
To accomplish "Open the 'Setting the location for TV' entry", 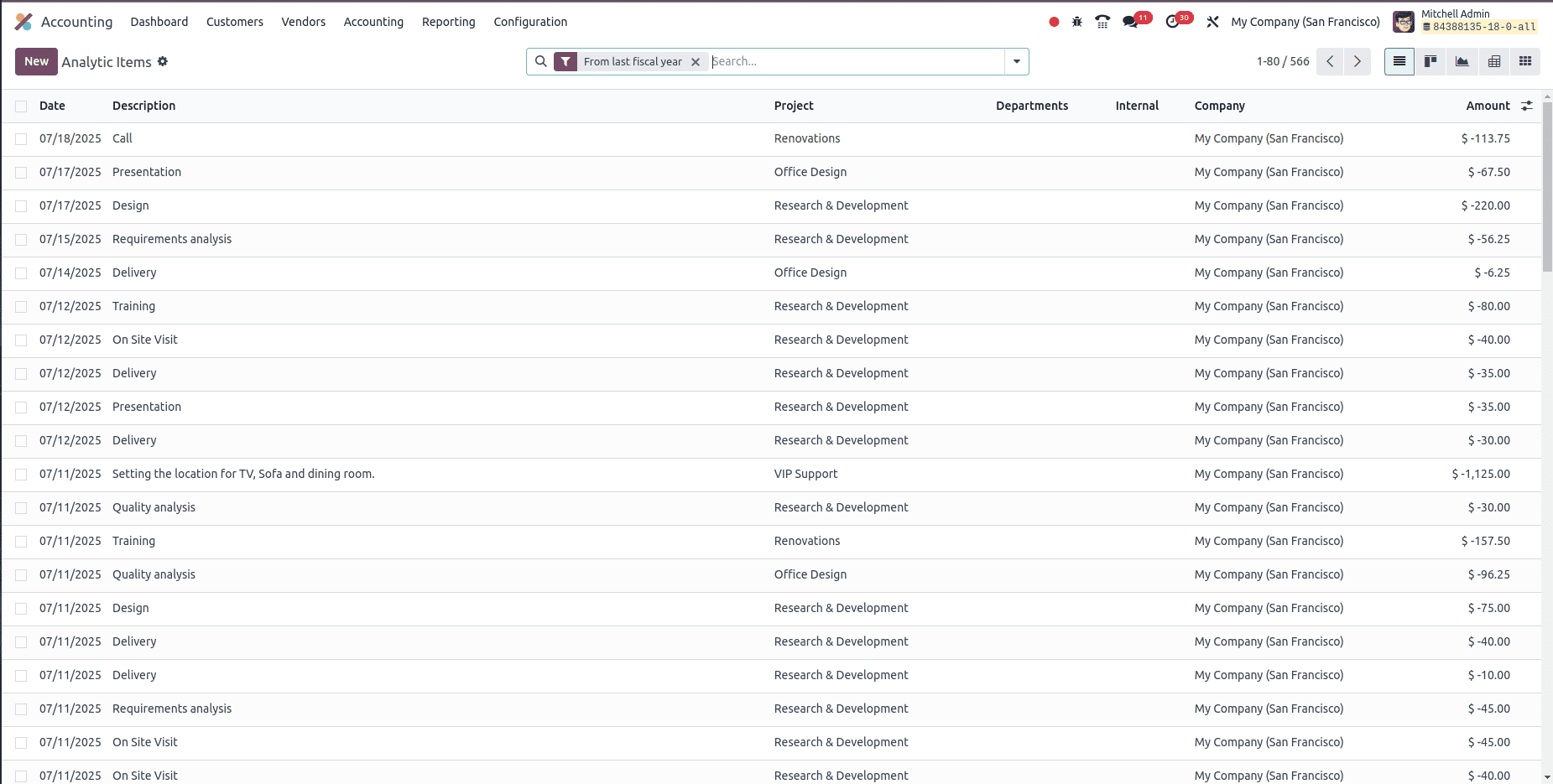I will click(243, 474).
